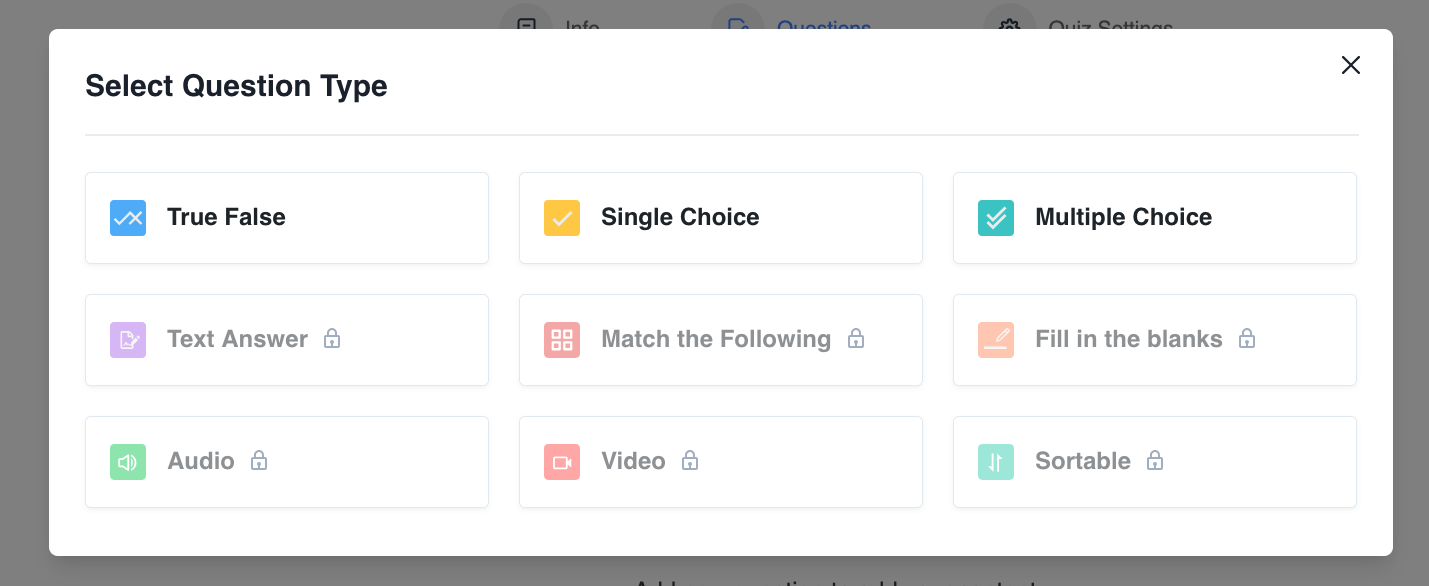Click the lock icon next to Video
This screenshot has height=586, width=1429.
(690, 461)
